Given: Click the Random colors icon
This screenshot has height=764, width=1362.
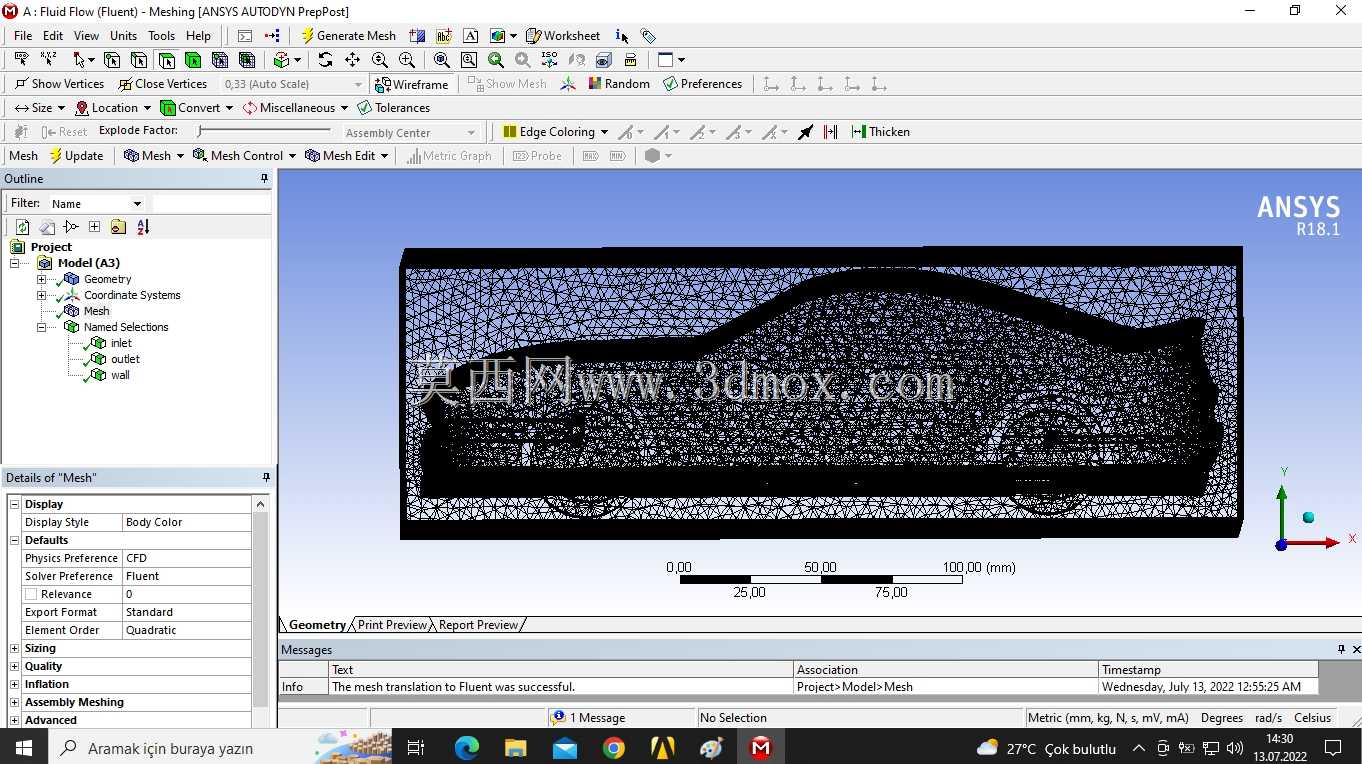Looking at the screenshot, I should tap(619, 84).
